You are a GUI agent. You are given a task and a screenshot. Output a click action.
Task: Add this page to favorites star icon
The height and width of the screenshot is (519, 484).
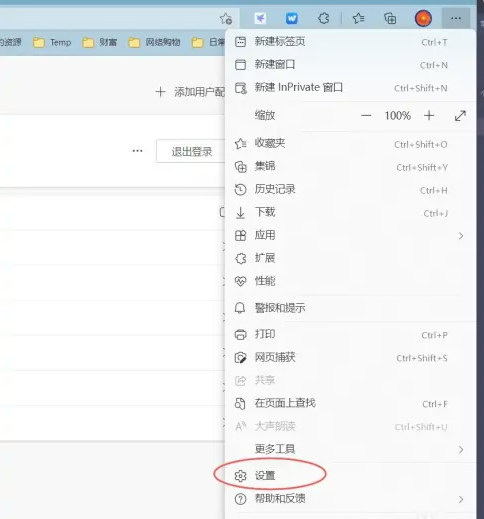click(226, 19)
